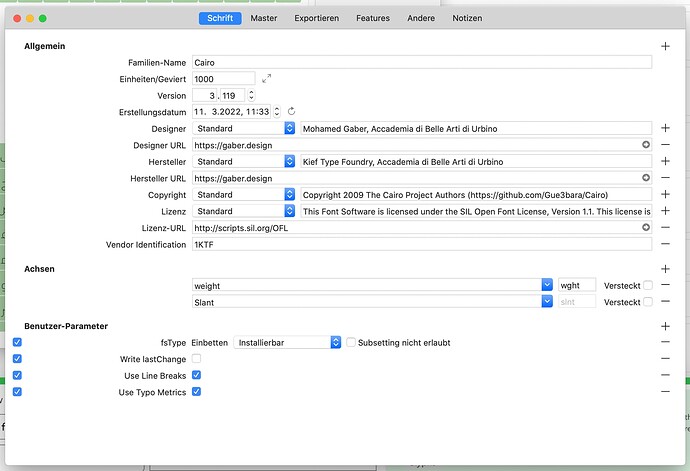Add a new axis in Achsen

pyautogui.click(x=665, y=269)
